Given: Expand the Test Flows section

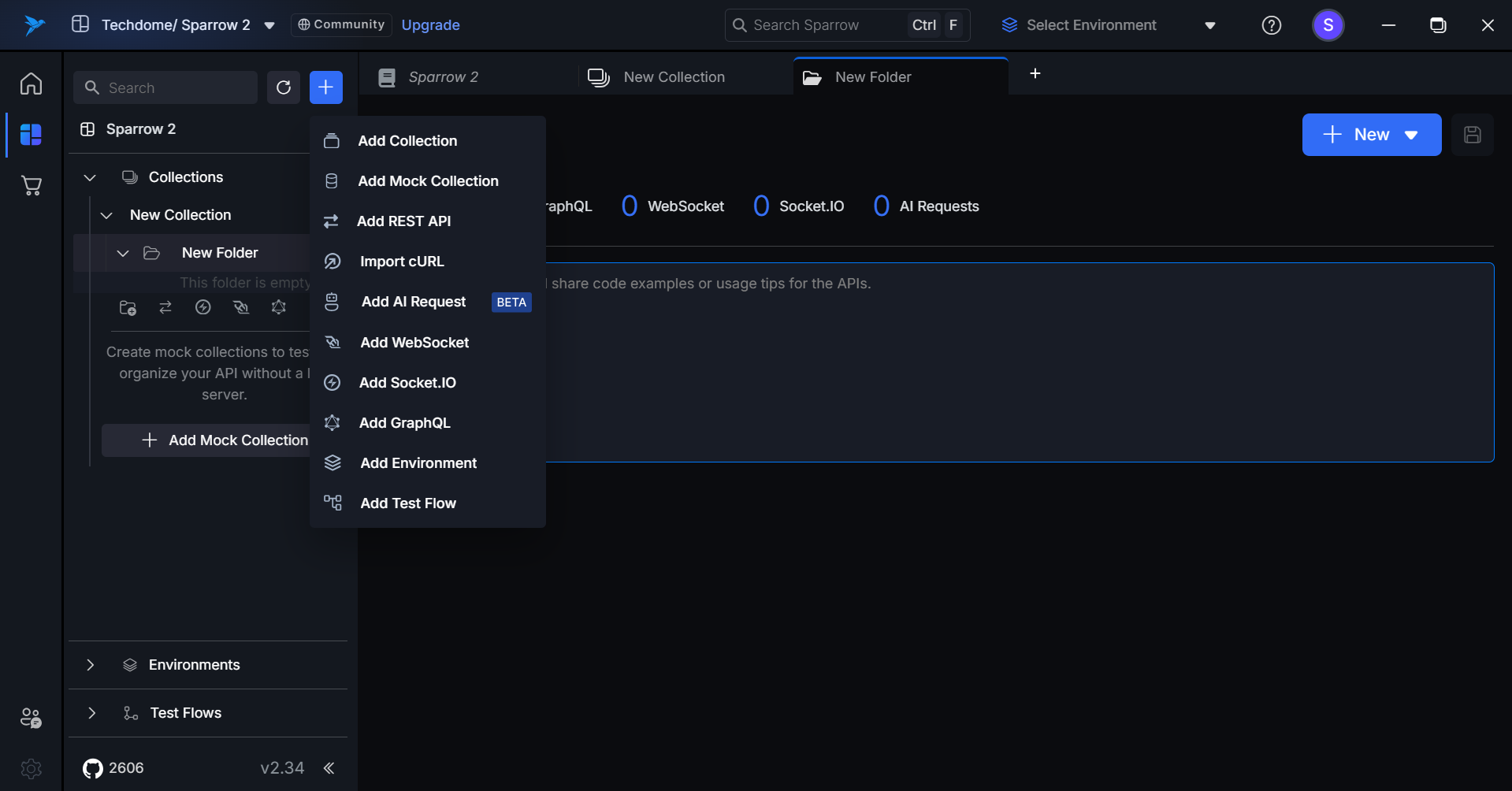Looking at the screenshot, I should point(91,713).
